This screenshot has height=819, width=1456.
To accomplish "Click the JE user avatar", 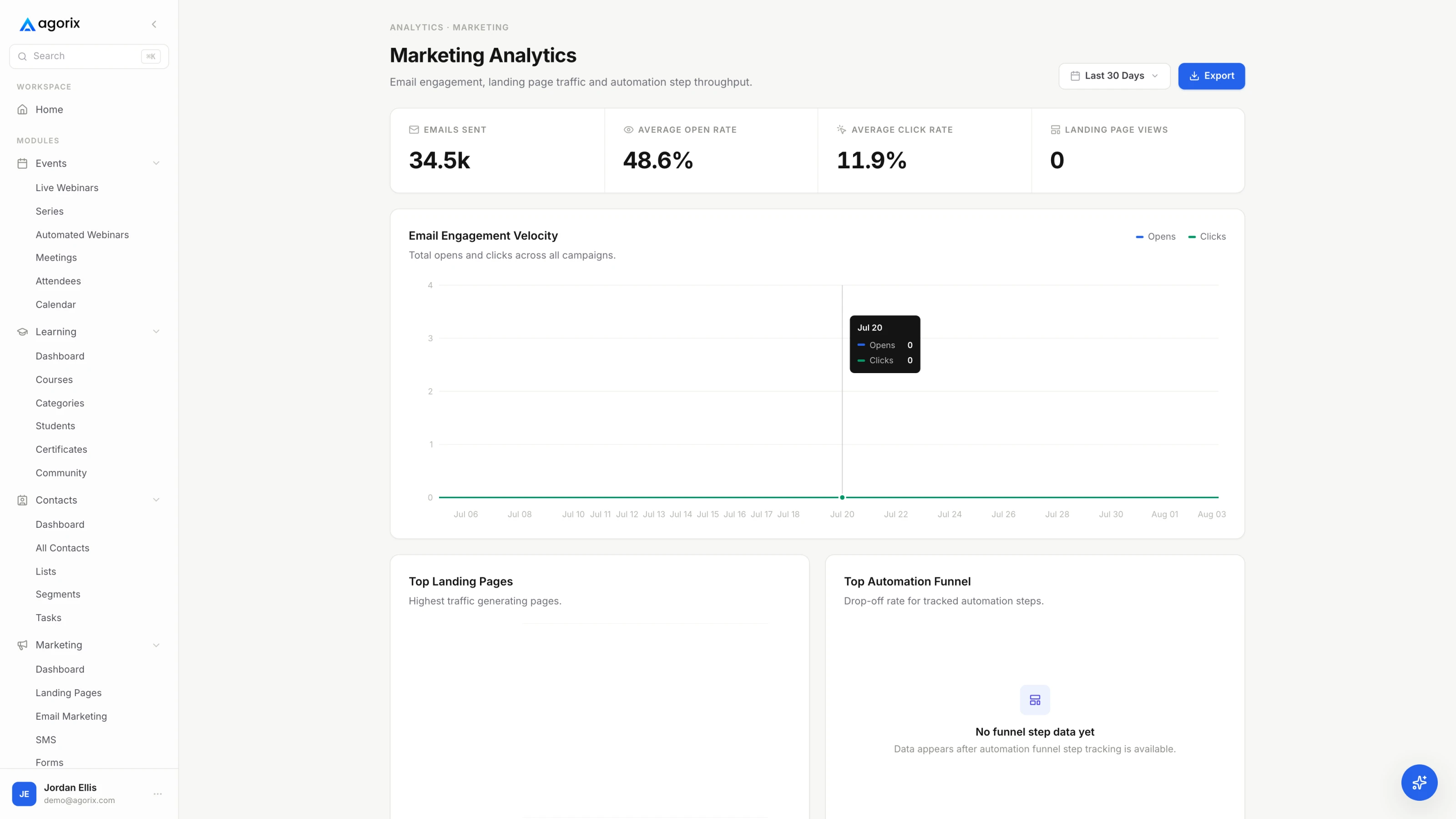I will [x=24, y=794].
